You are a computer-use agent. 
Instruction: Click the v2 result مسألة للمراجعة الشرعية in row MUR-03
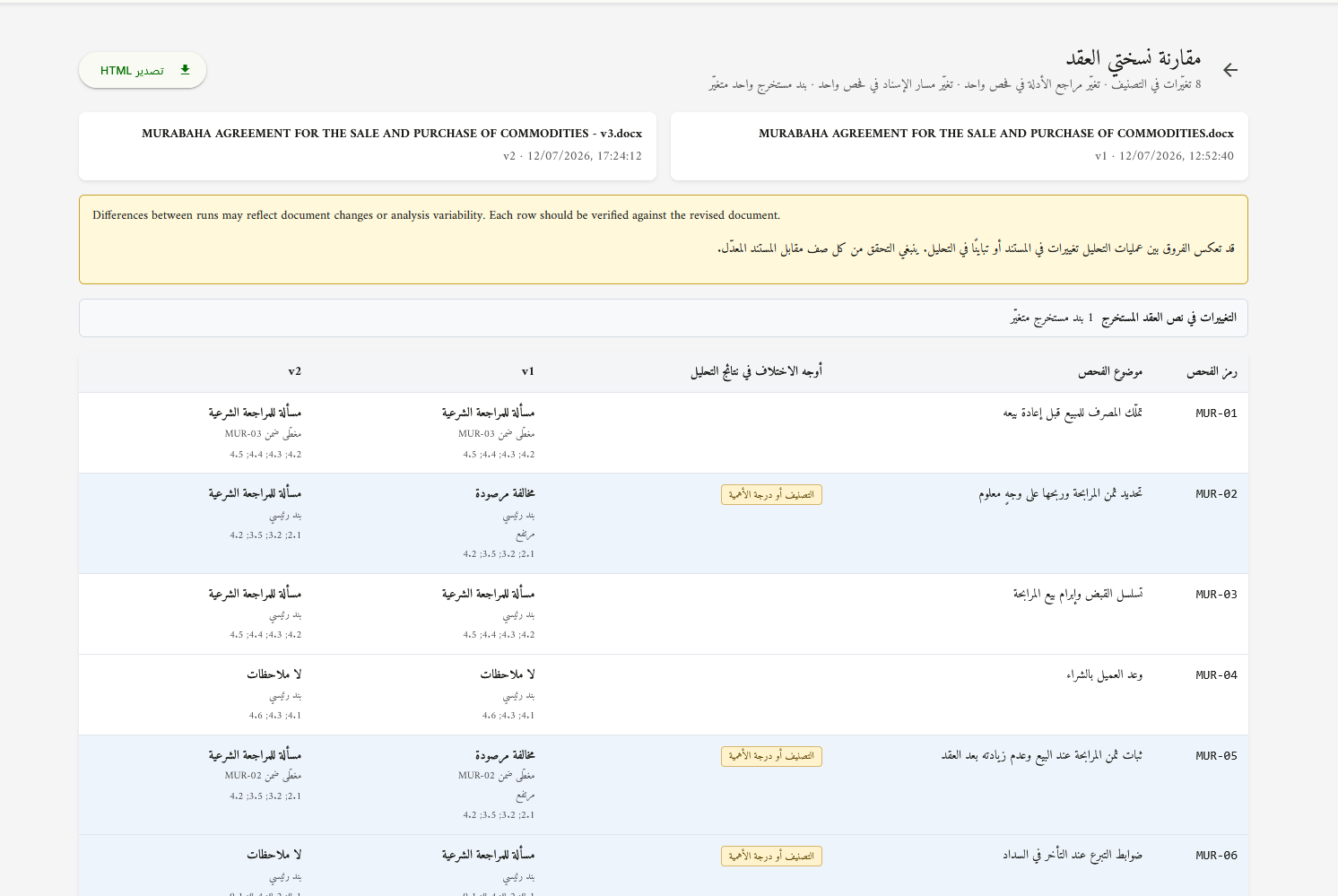255,595
